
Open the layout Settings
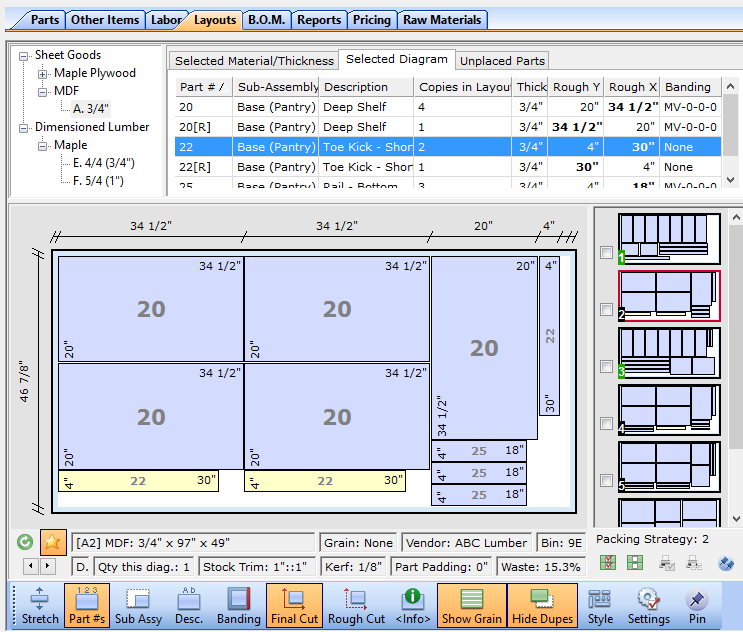(649, 605)
